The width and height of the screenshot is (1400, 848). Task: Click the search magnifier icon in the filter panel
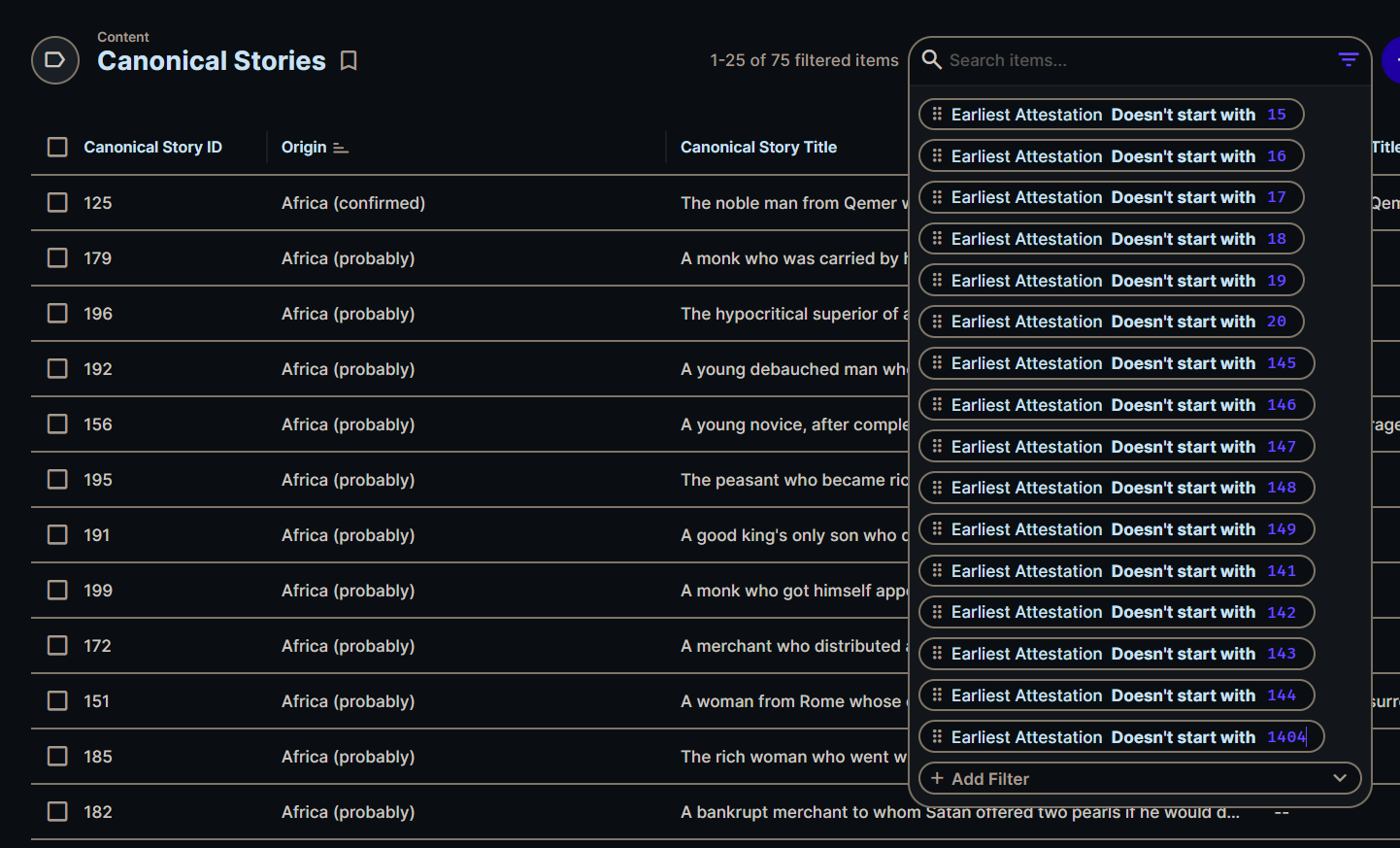point(931,59)
